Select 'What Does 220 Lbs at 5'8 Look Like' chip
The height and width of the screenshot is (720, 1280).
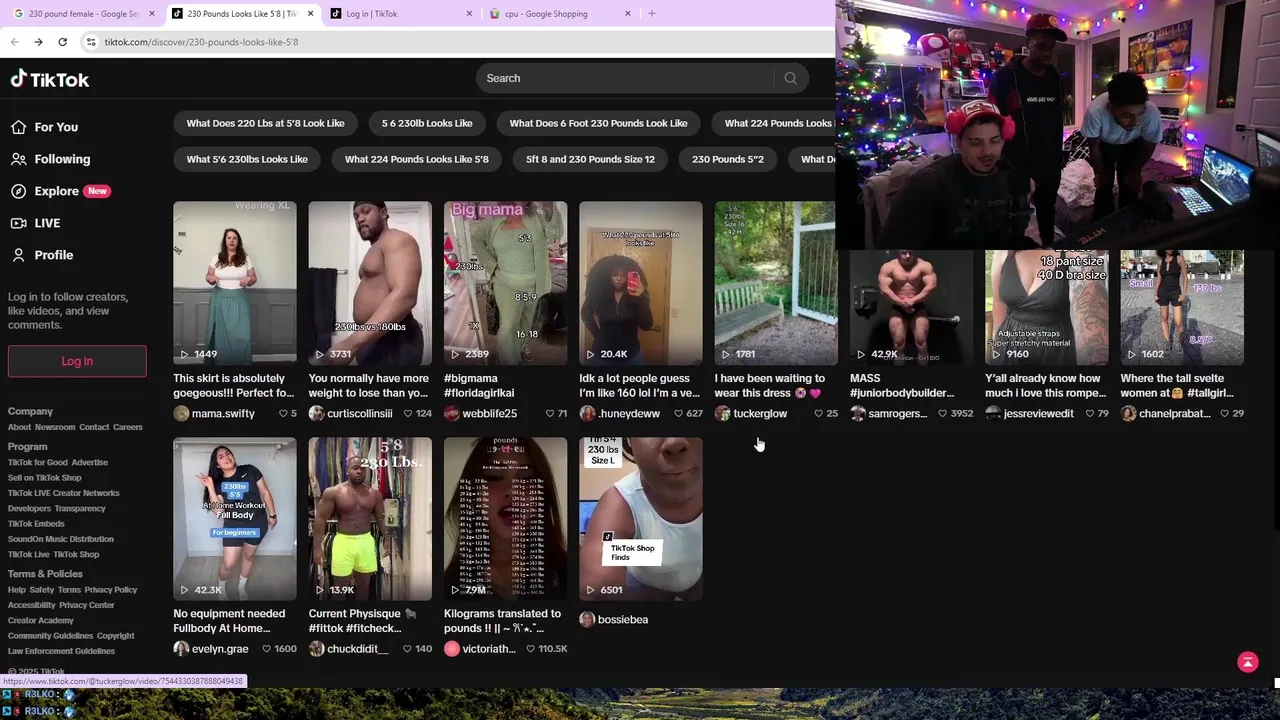[265, 123]
